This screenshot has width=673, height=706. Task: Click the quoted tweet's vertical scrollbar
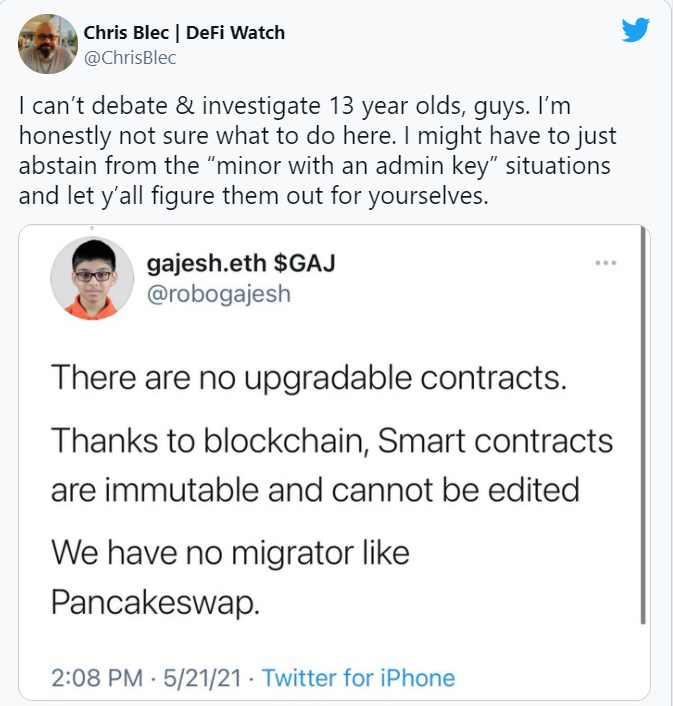643,430
